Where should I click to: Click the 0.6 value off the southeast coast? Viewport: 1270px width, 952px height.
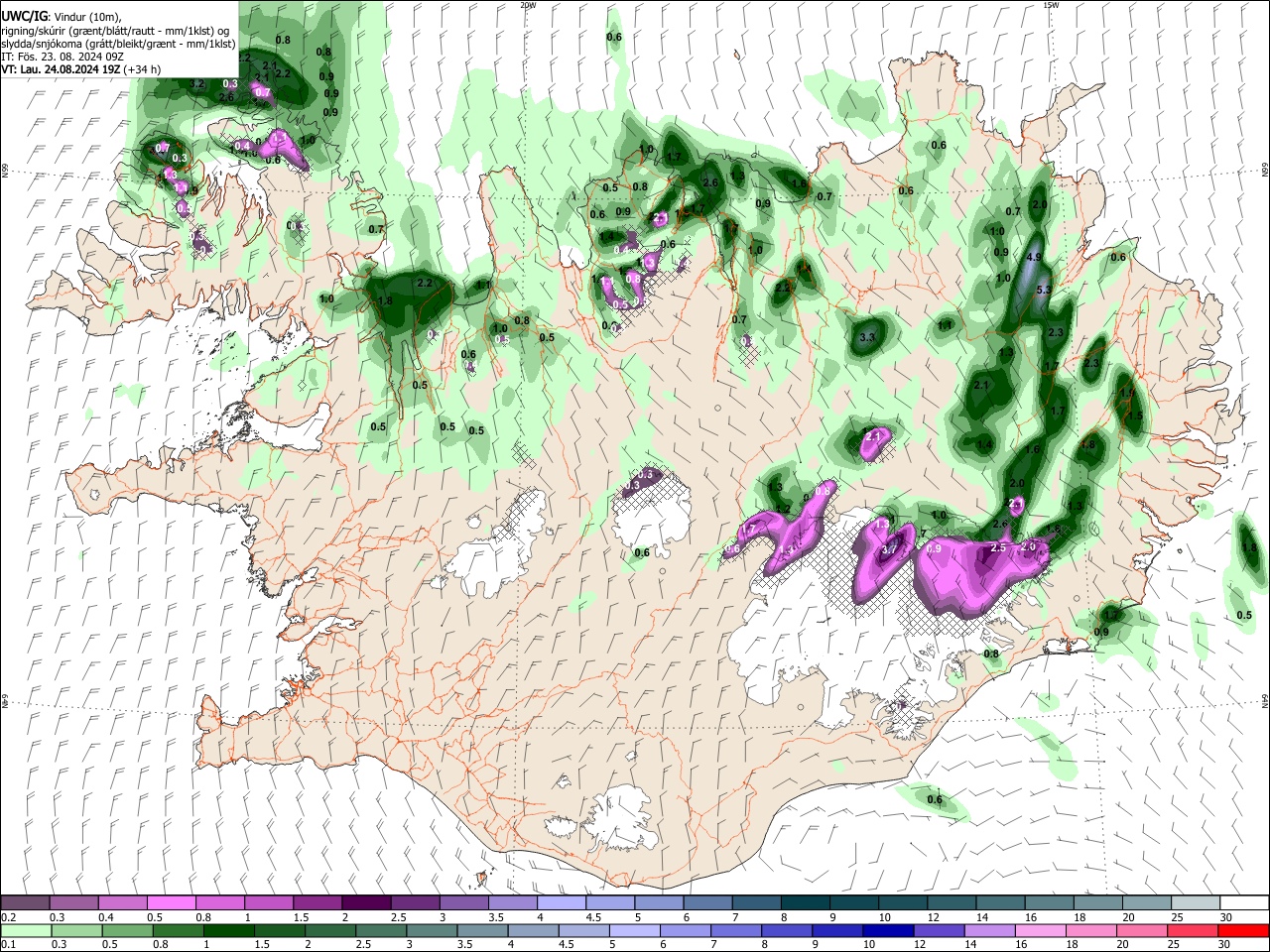(x=935, y=799)
